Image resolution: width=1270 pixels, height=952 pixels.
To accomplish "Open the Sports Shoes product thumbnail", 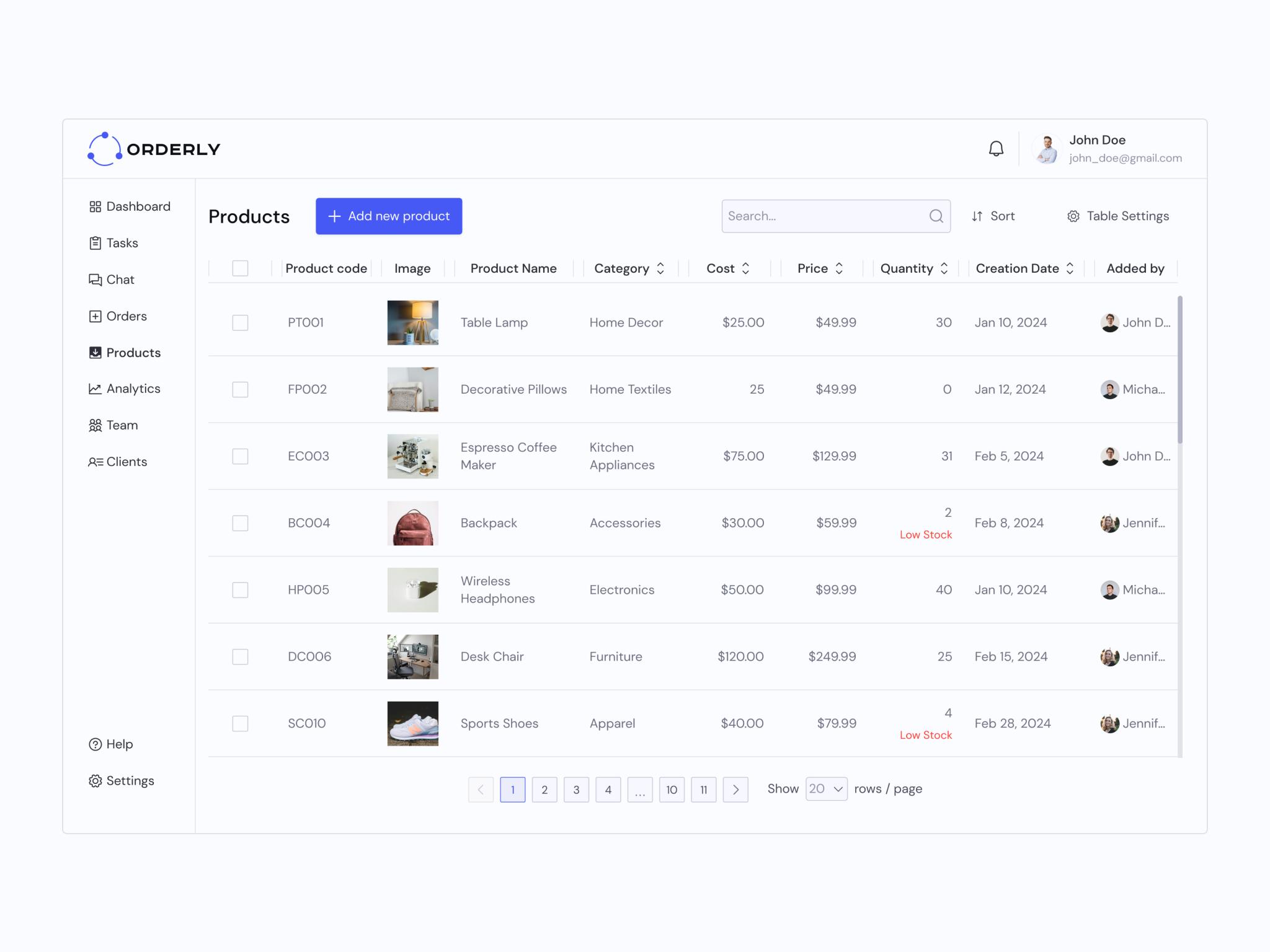I will 413,723.
